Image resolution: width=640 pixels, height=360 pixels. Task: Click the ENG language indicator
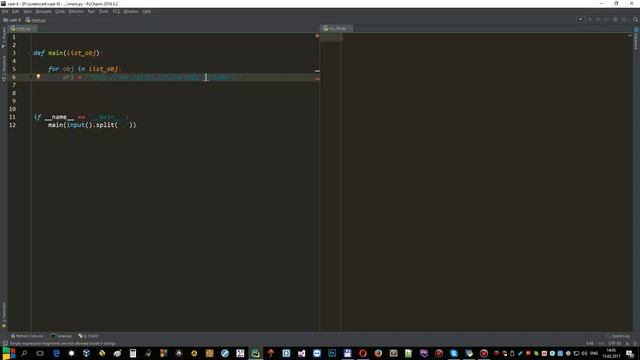coord(594,353)
